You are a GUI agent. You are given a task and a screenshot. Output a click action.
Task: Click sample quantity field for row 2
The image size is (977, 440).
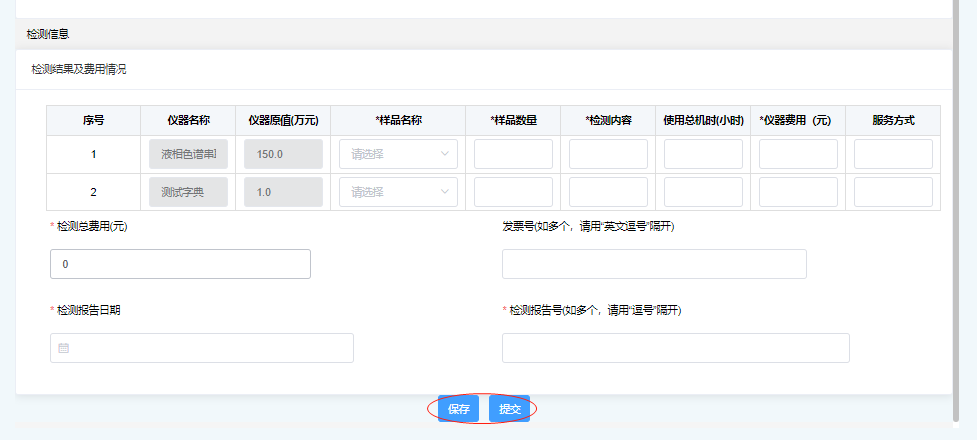coord(513,192)
